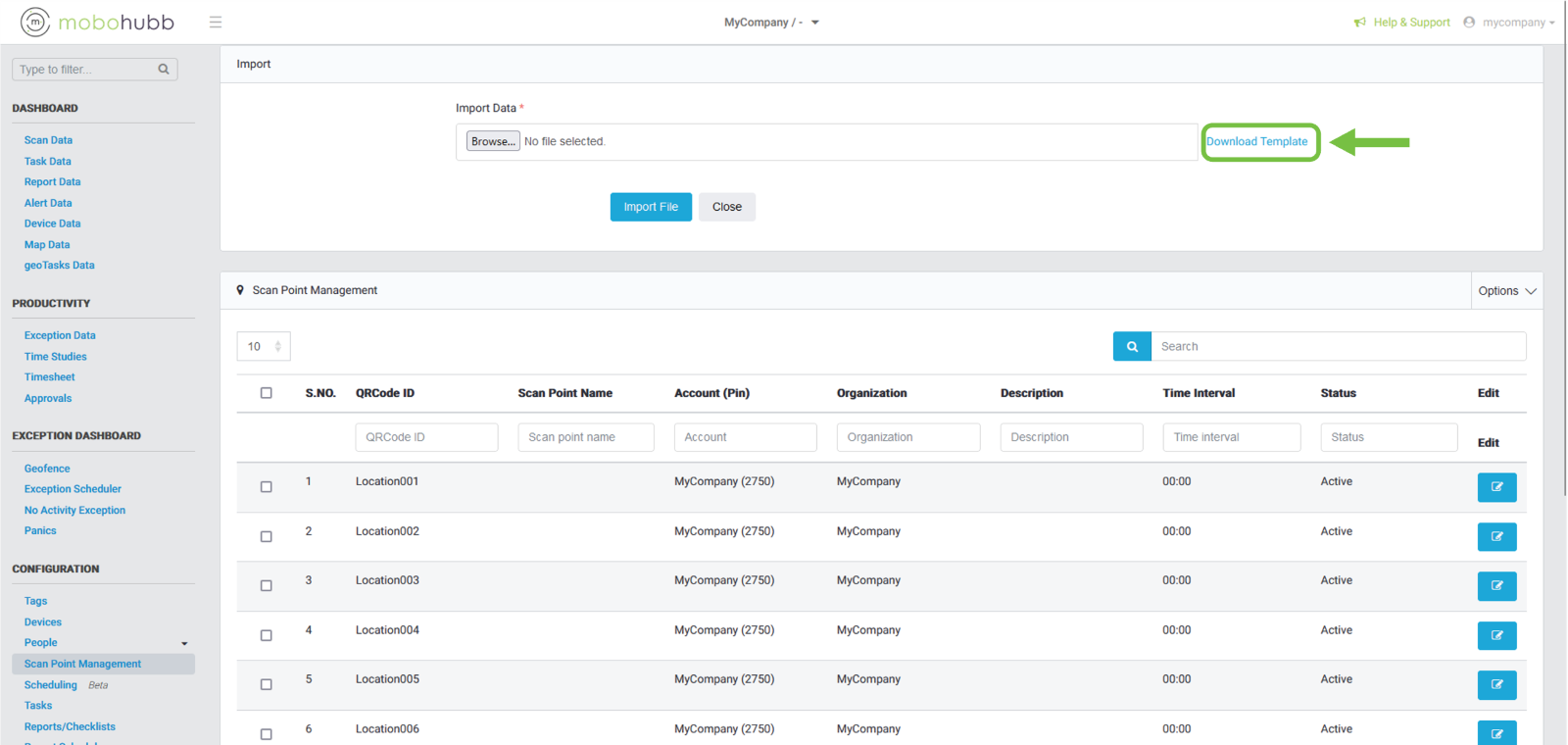
Task: Change the rows-per-page stepper showing 10
Action: click(x=264, y=346)
